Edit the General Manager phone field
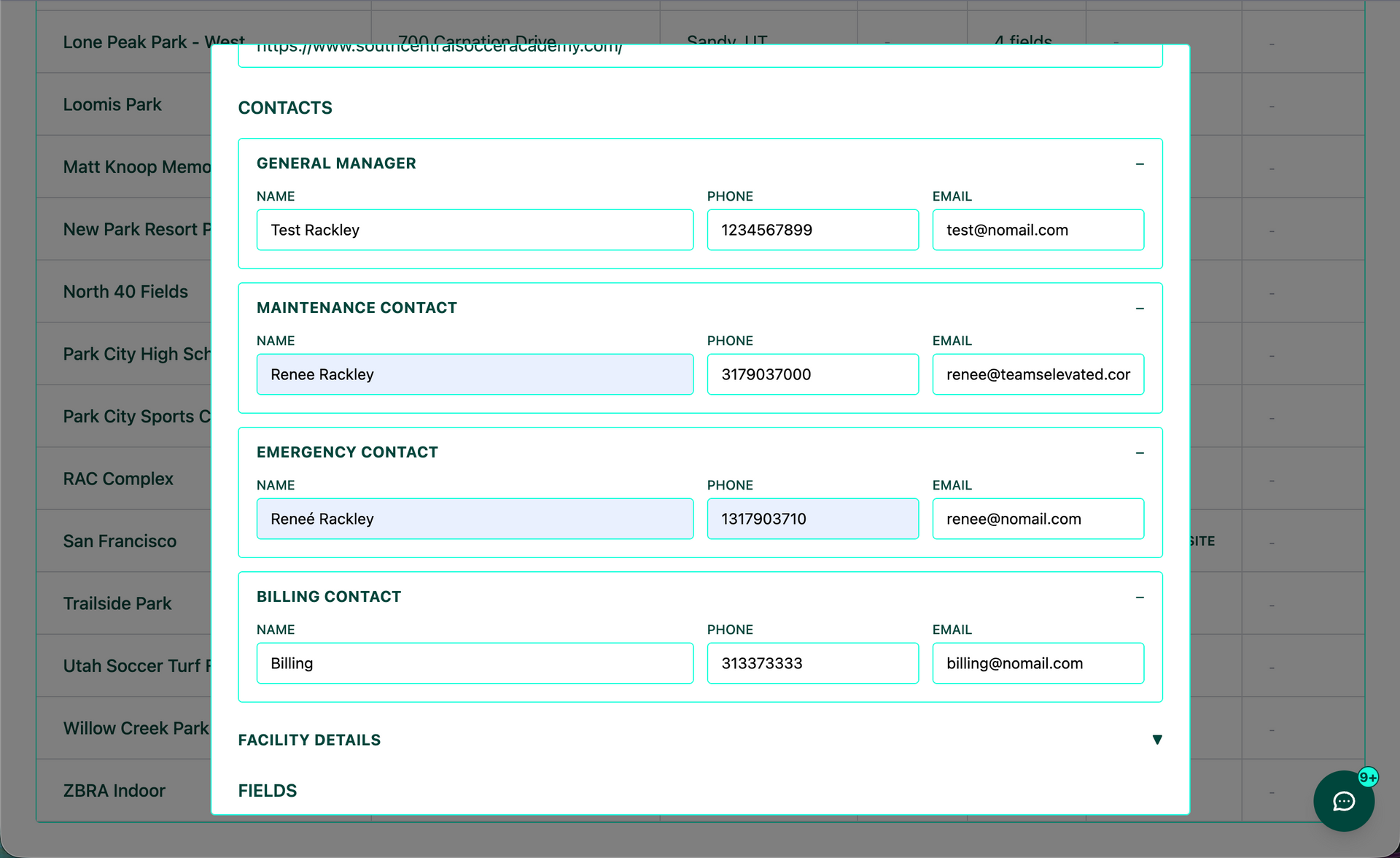1400x858 pixels. [x=812, y=230]
